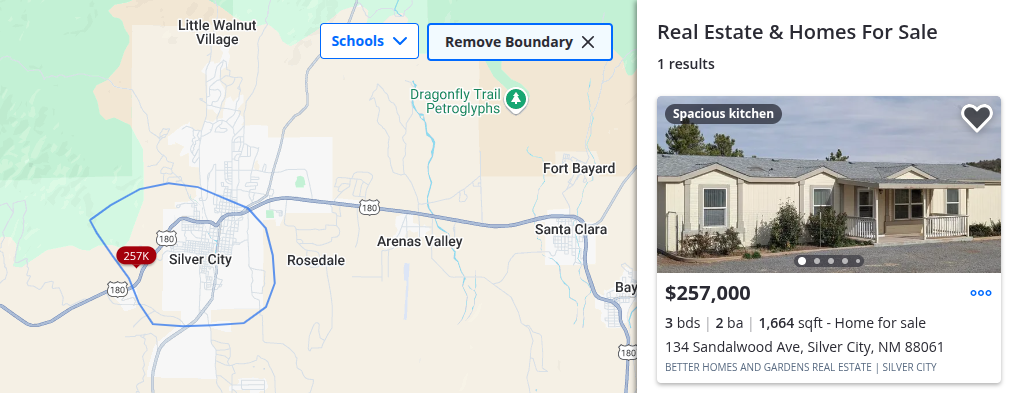Click the Spacious kitchen tag
Screen dimensions: 1010x393
[x=723, y=114]
